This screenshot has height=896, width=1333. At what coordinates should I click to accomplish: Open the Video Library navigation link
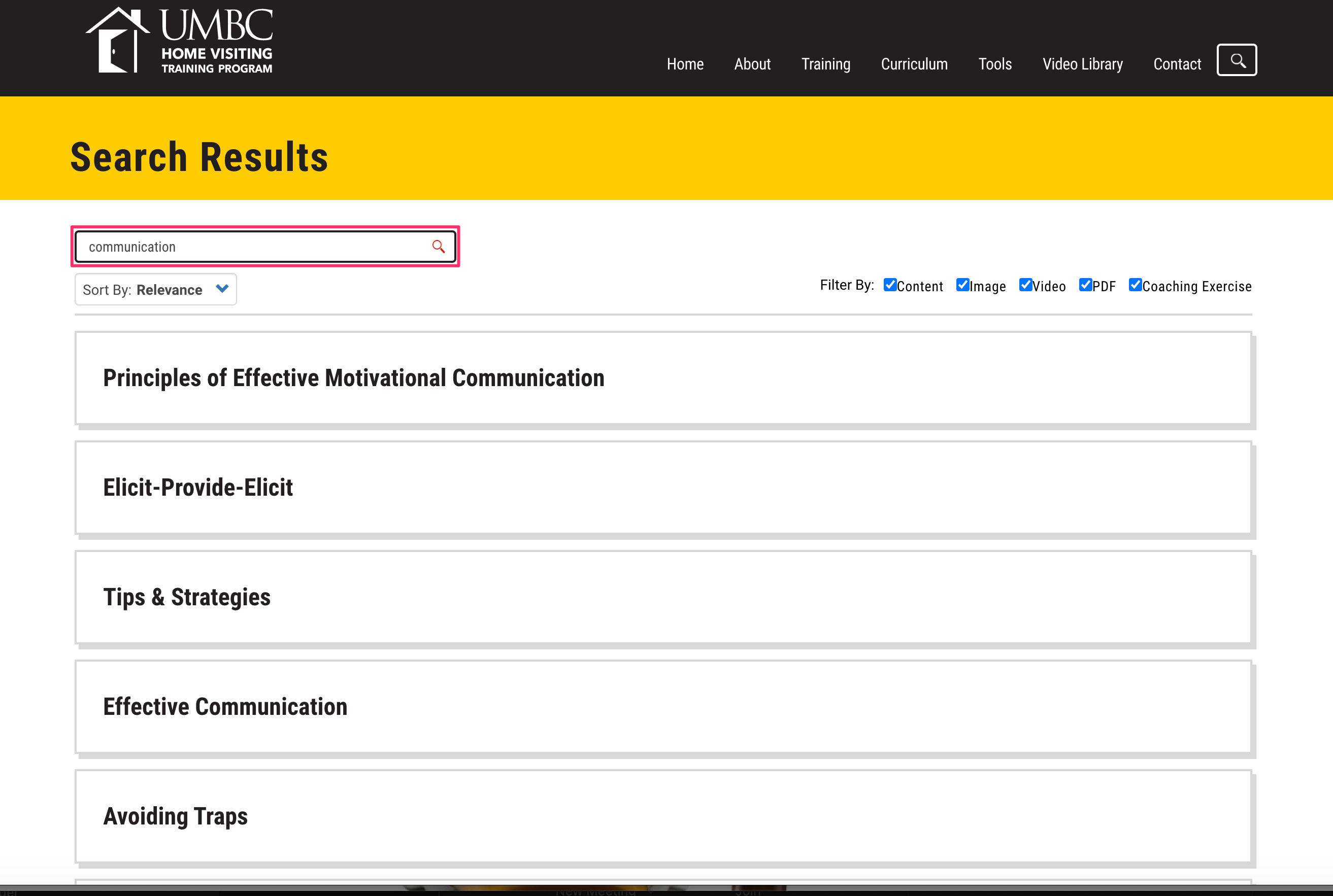[1082, 64]
